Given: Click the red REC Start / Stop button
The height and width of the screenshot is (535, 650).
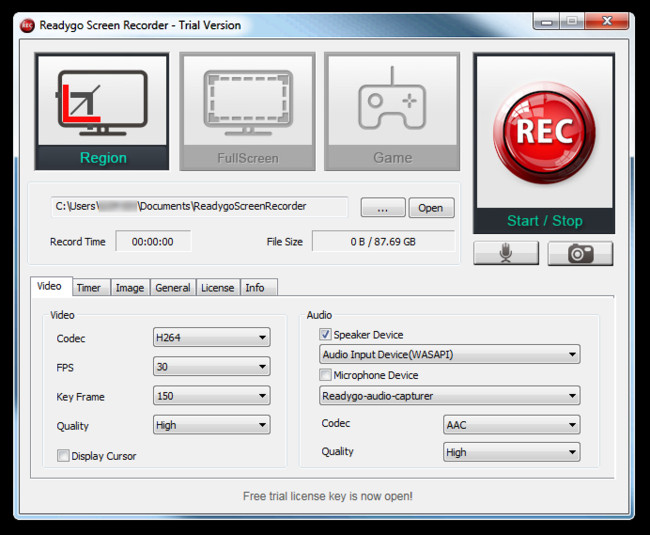Looking at the screenshot, I should click(x=544, y=143).
